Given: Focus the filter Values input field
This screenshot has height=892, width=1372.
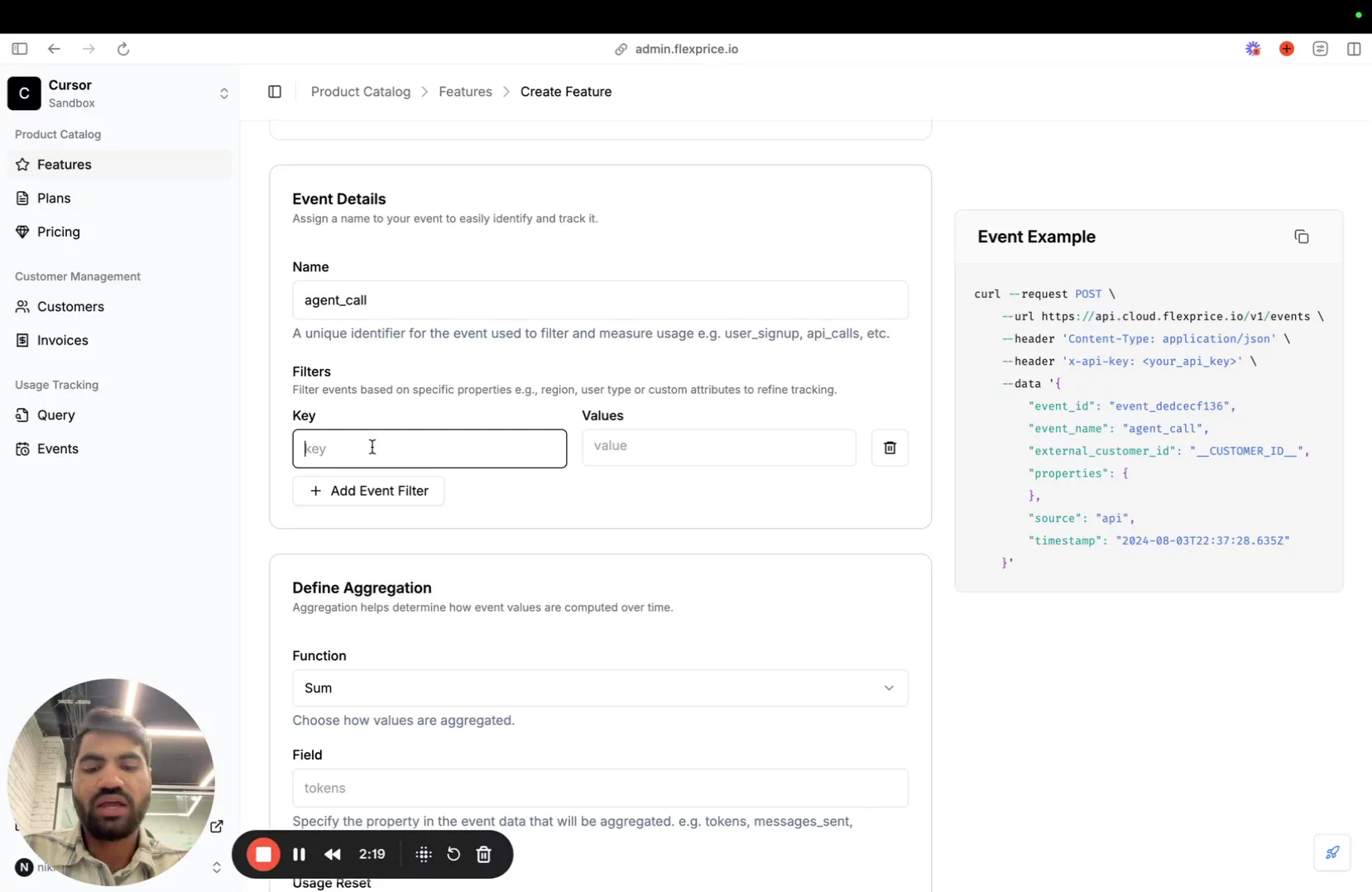Looking at the screenshot, I should (x=718, y=447).
